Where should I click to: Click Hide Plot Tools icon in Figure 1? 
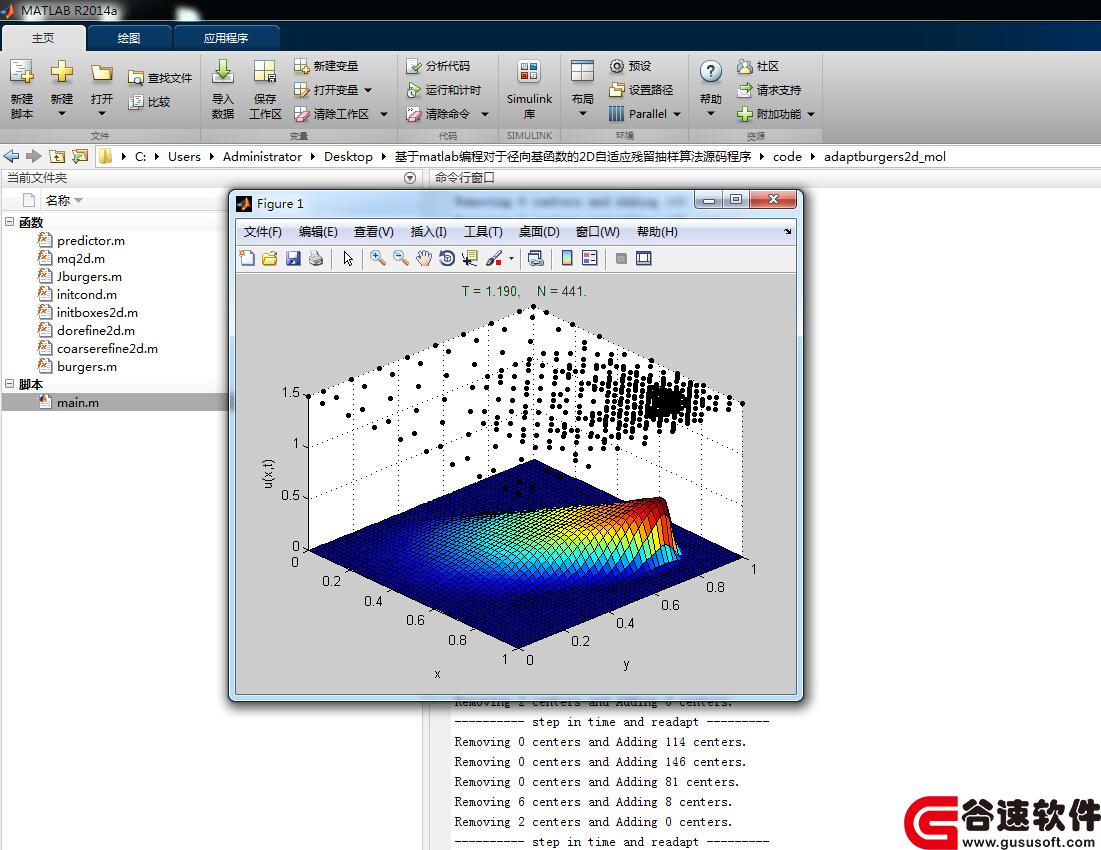click(x=621, y=258)
